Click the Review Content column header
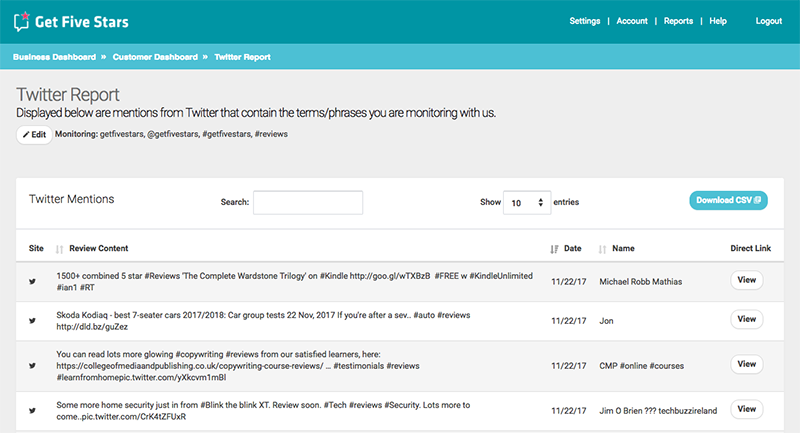This screenshot has width=800, height=433. 98,248
